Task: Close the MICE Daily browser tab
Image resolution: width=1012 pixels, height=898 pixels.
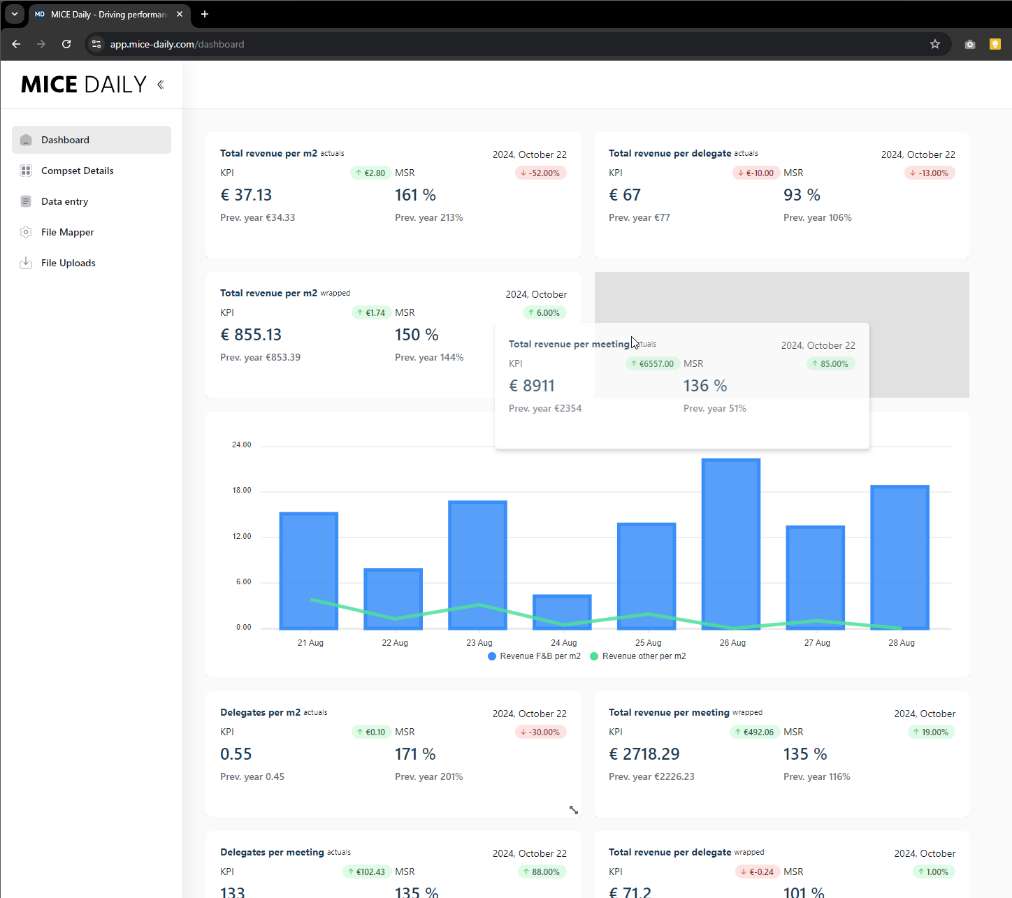Action: tap(180, 14)
